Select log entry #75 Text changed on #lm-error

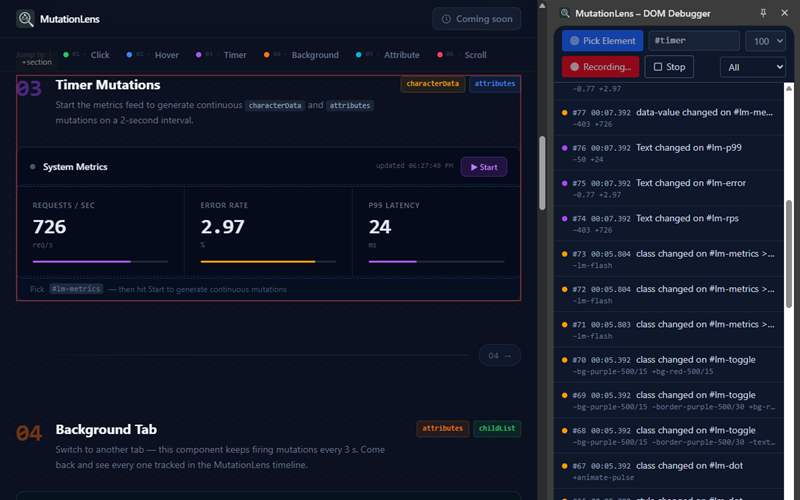(669, 188)
